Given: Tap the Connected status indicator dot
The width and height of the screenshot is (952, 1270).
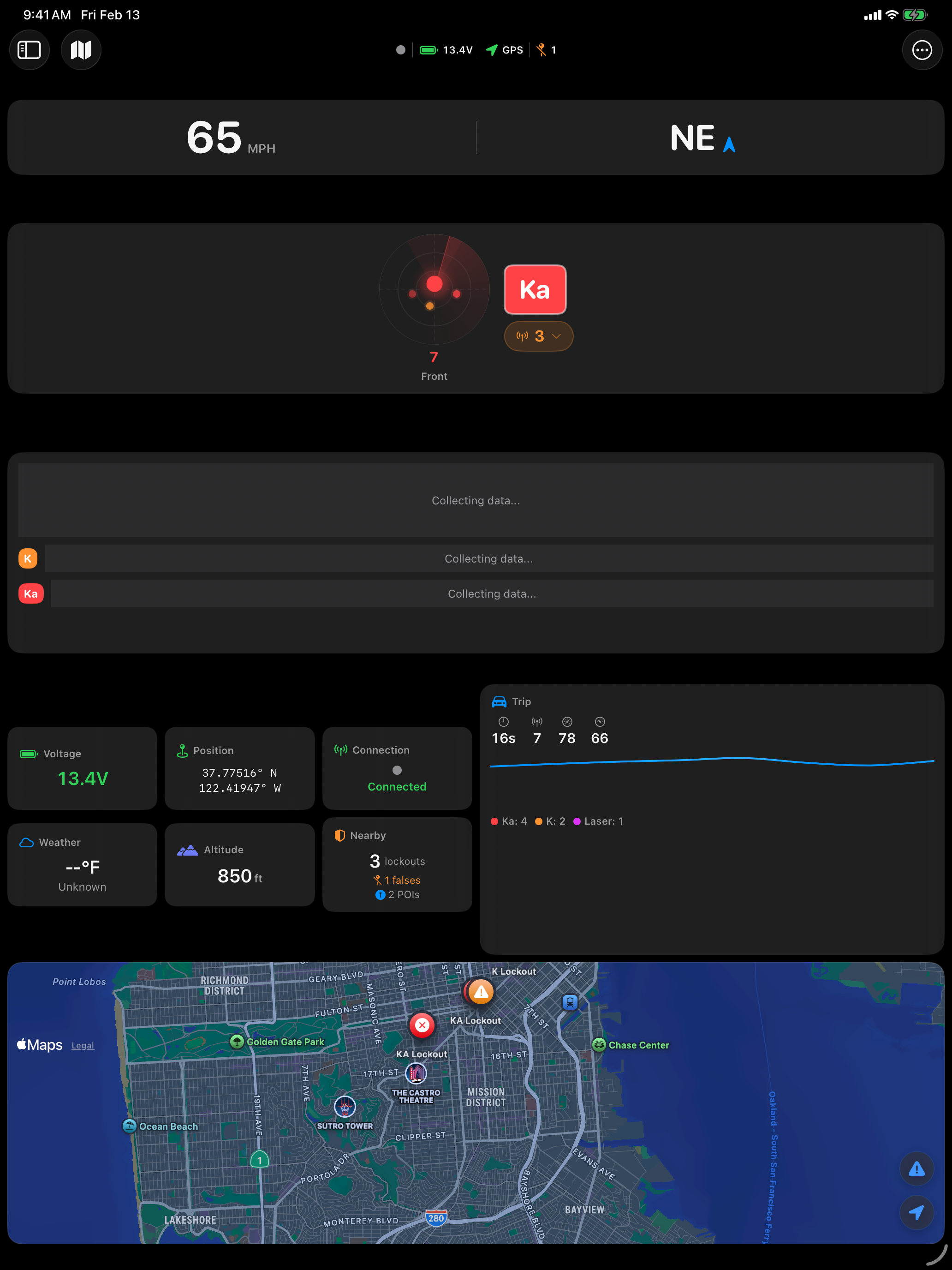Looking at the screenshot, I should 397,770.
